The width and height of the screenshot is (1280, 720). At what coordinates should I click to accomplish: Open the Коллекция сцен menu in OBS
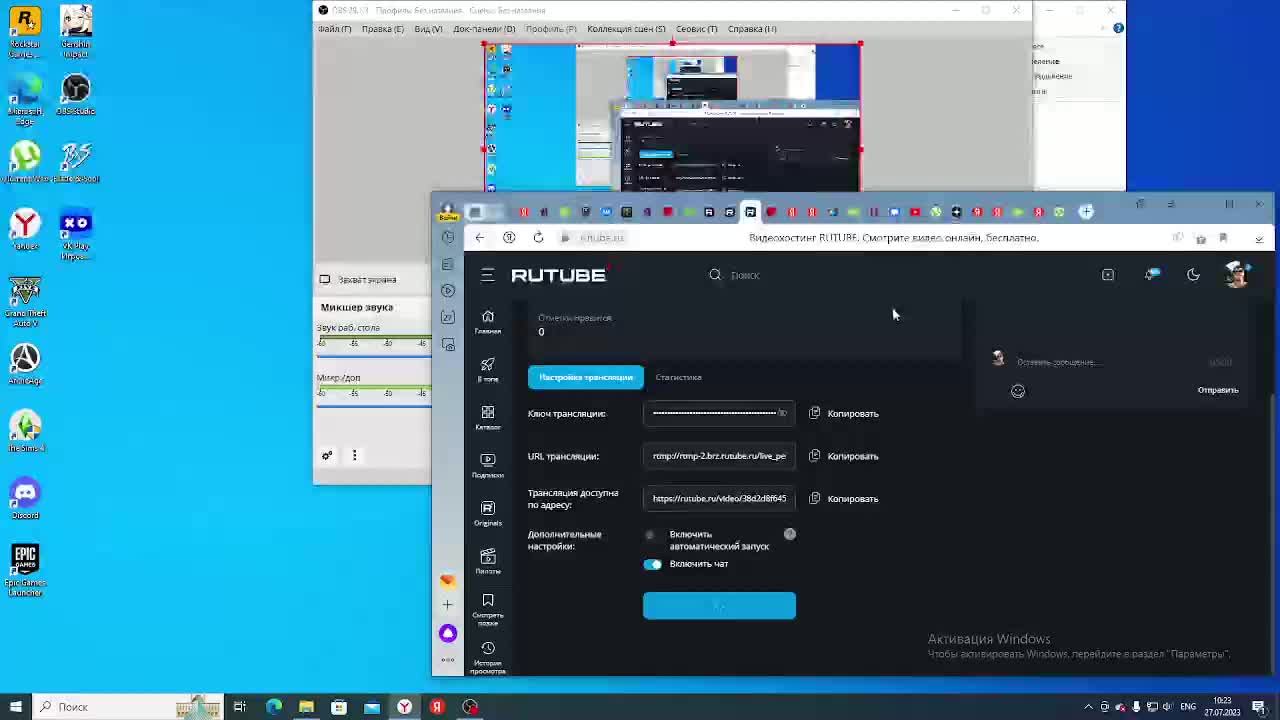pyautogui.click(x=626, y=29)
